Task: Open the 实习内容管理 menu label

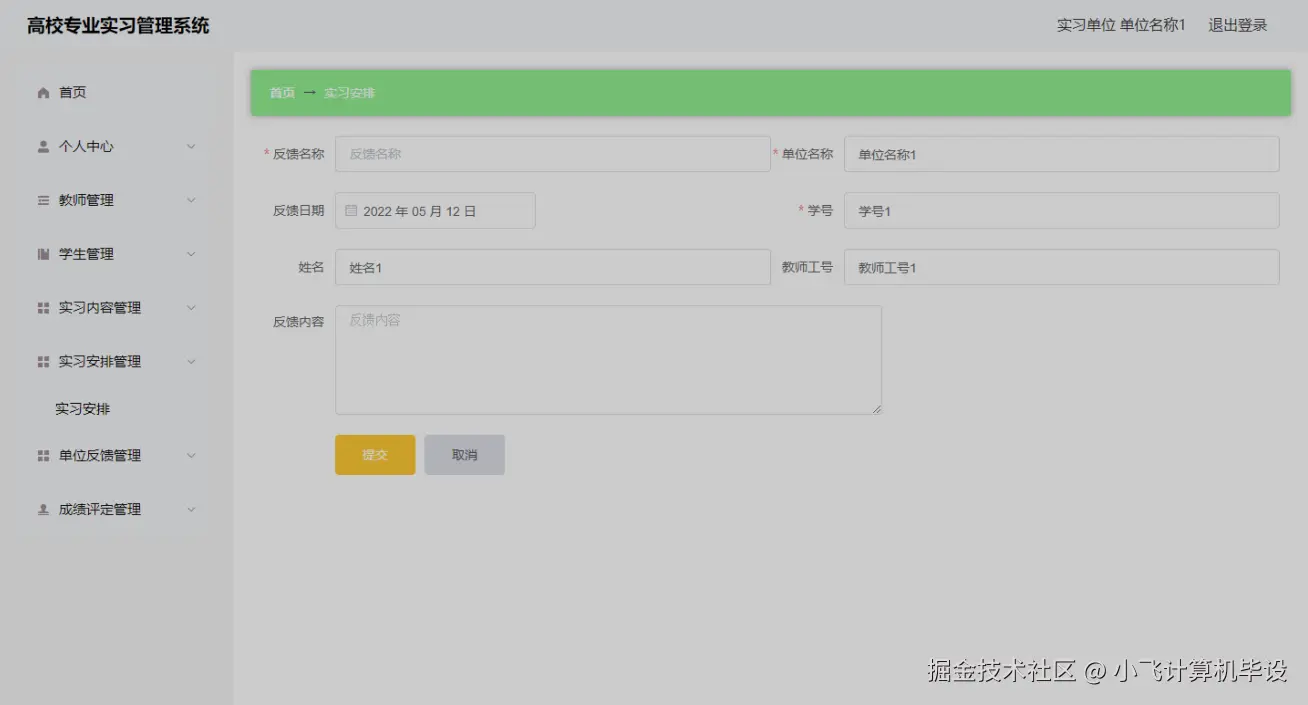Action: (100, 308)
